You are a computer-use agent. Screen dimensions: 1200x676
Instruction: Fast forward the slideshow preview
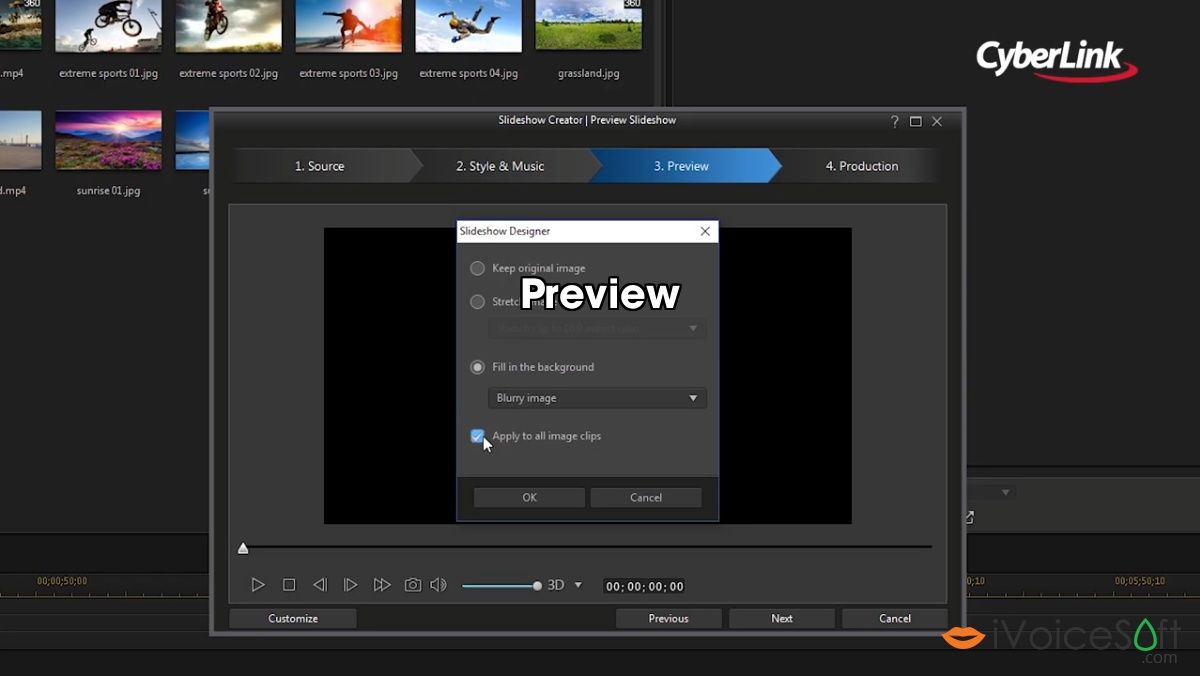tap(382, 585)
